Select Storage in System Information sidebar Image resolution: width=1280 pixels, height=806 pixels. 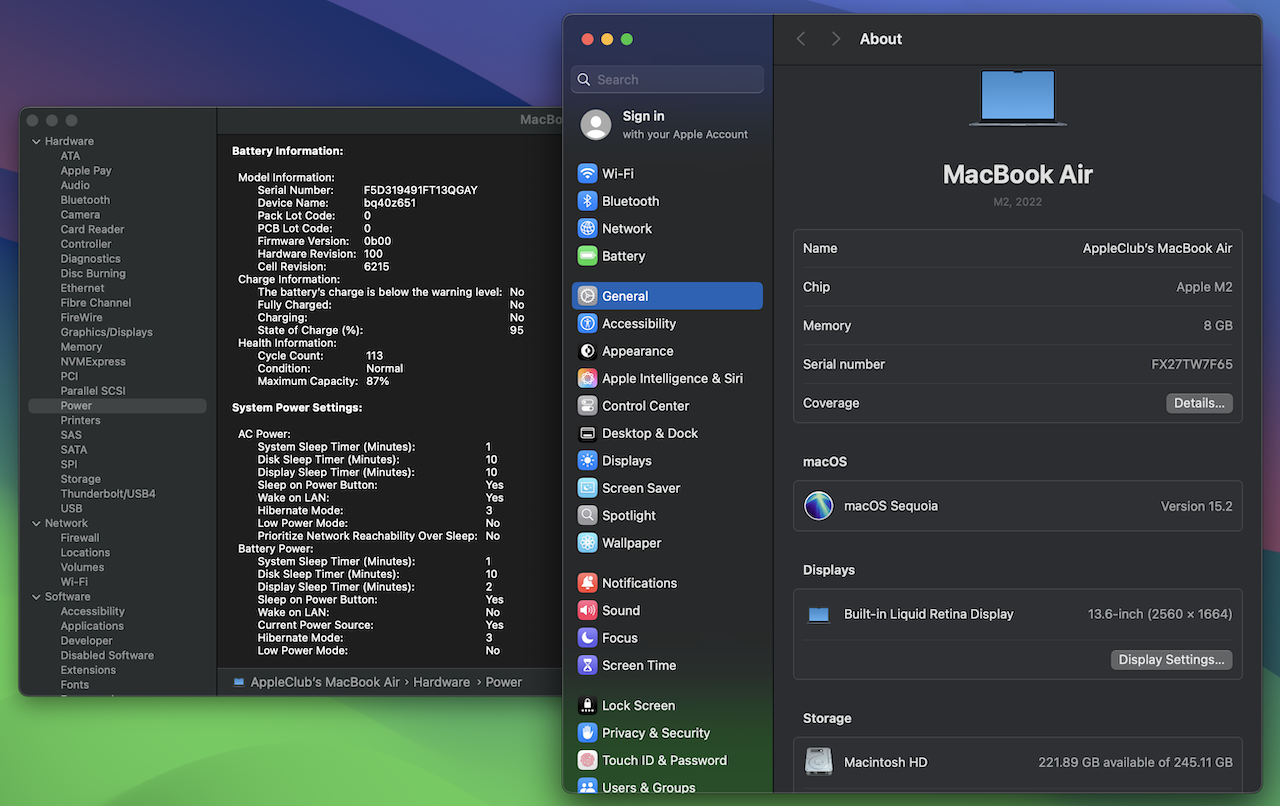point(80,480)
